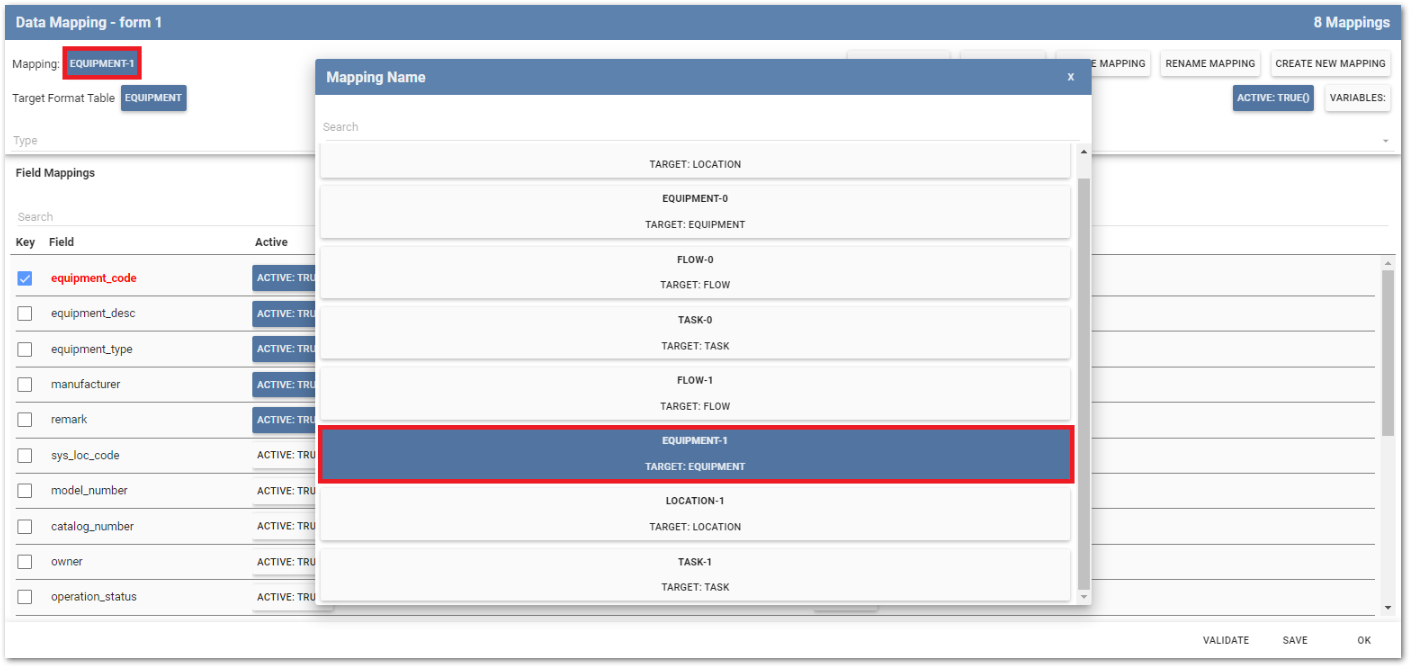The width and height of the screenshot is (1410, 667).
Task: Enable the equipment_desc key checkbox
Action: tap(25, 314)
